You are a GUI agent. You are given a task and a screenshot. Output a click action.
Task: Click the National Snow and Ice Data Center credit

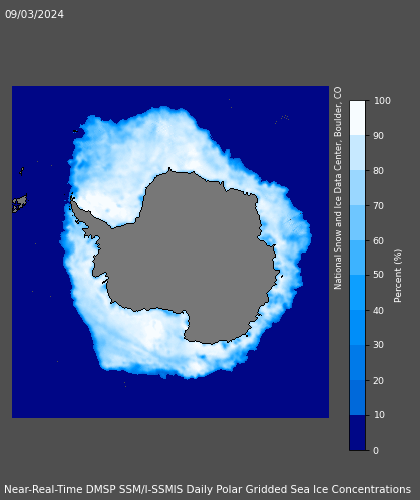(x=338, y=188)
